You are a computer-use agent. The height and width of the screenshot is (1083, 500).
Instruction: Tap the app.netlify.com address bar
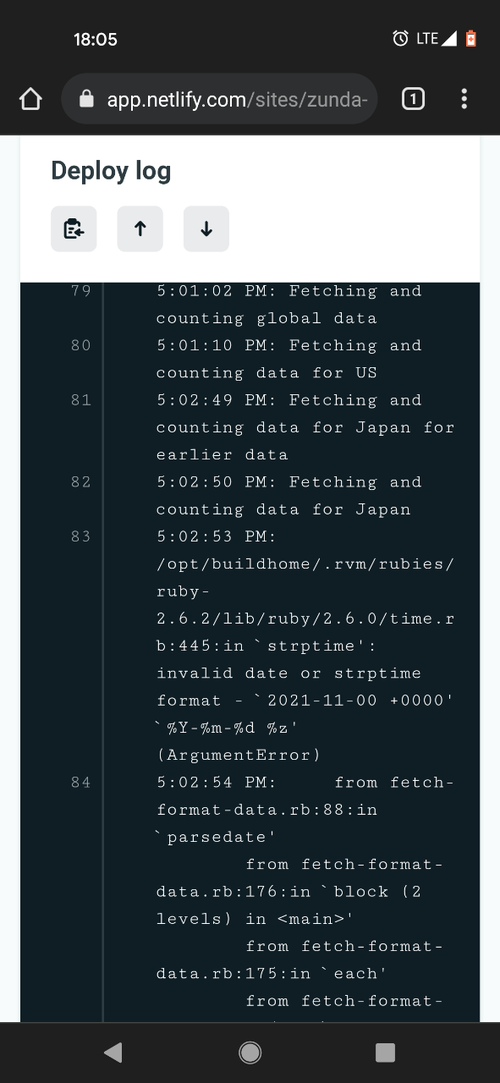pyautogui.click(x=220, y=99)
